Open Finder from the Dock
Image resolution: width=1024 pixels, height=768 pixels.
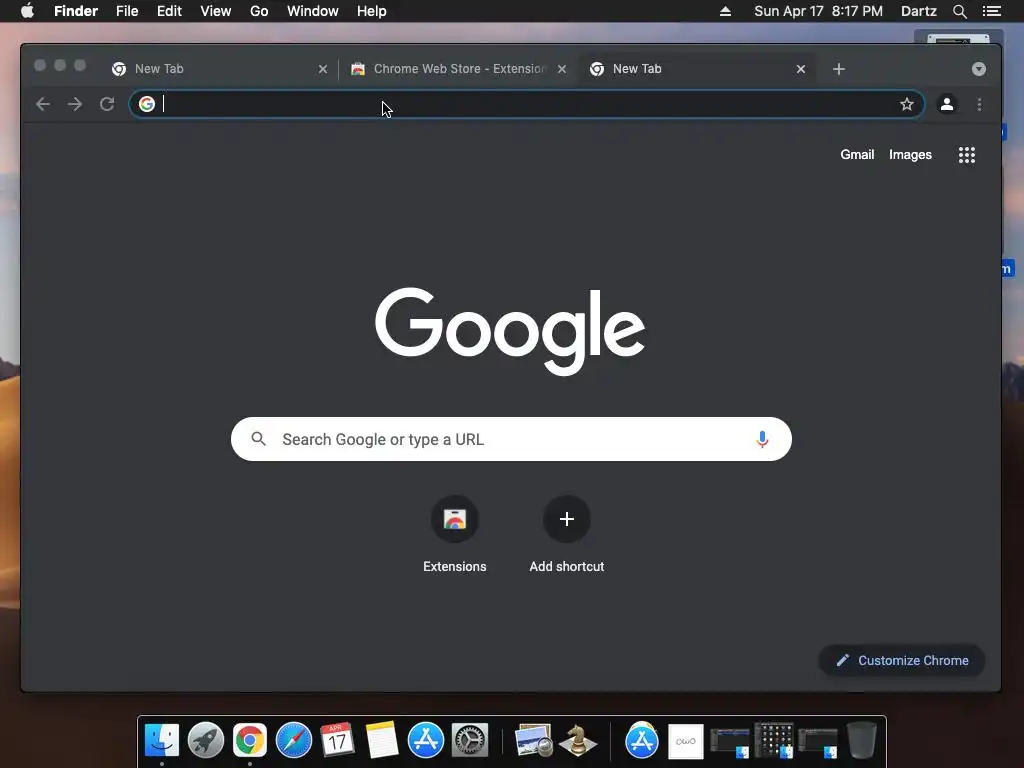[161, 741]
